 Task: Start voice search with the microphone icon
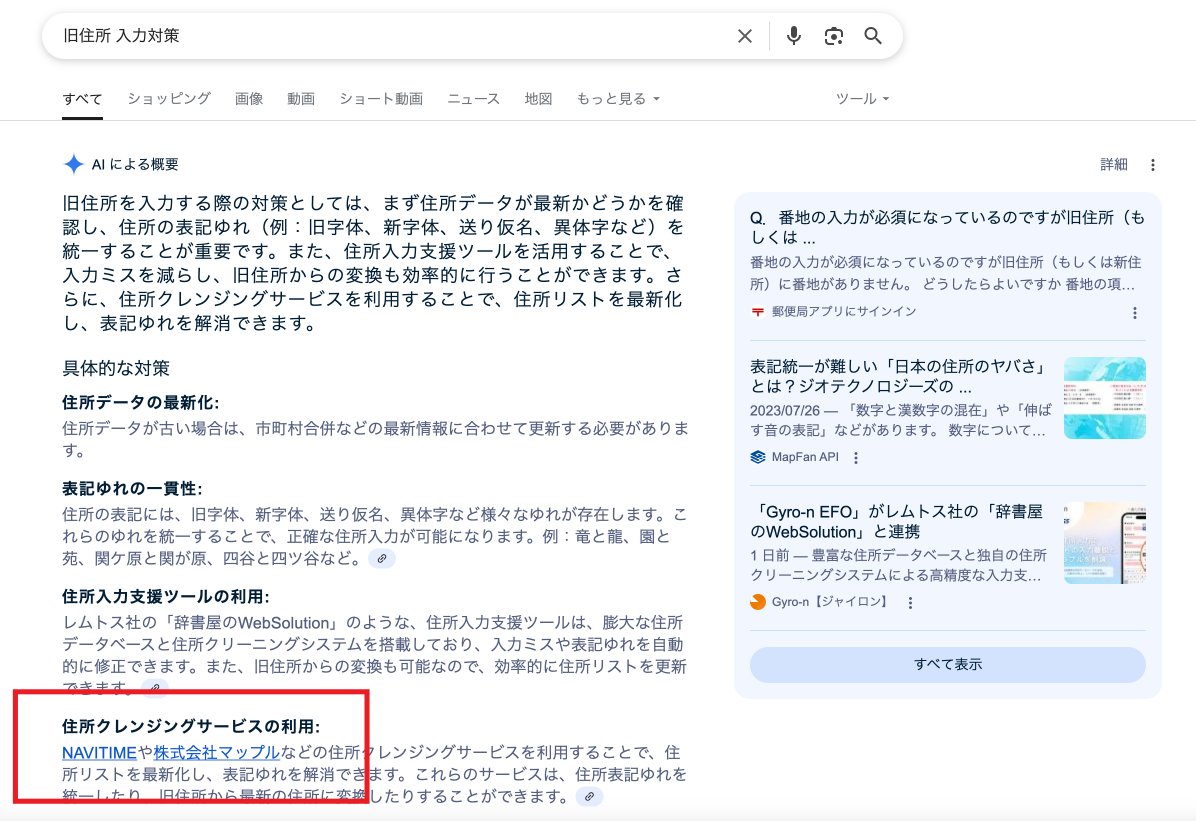[x=793, y=36]
